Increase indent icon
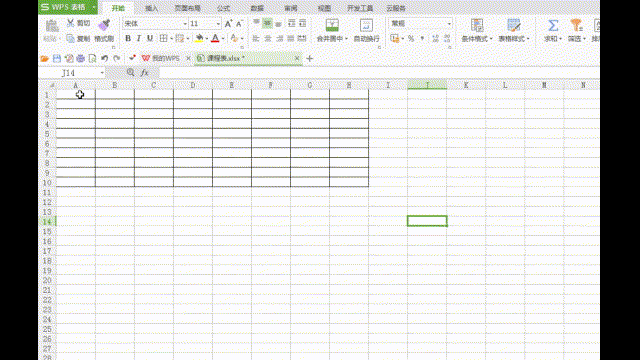640x360 pixels. 302,23
